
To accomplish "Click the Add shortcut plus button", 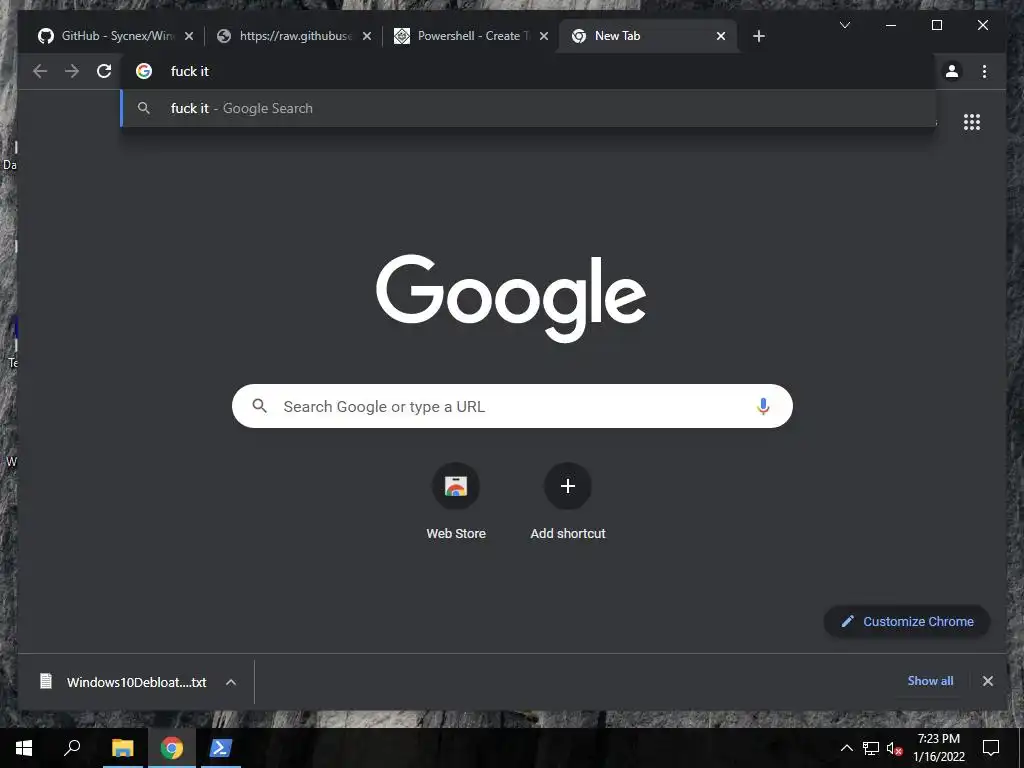I will 568,486.
